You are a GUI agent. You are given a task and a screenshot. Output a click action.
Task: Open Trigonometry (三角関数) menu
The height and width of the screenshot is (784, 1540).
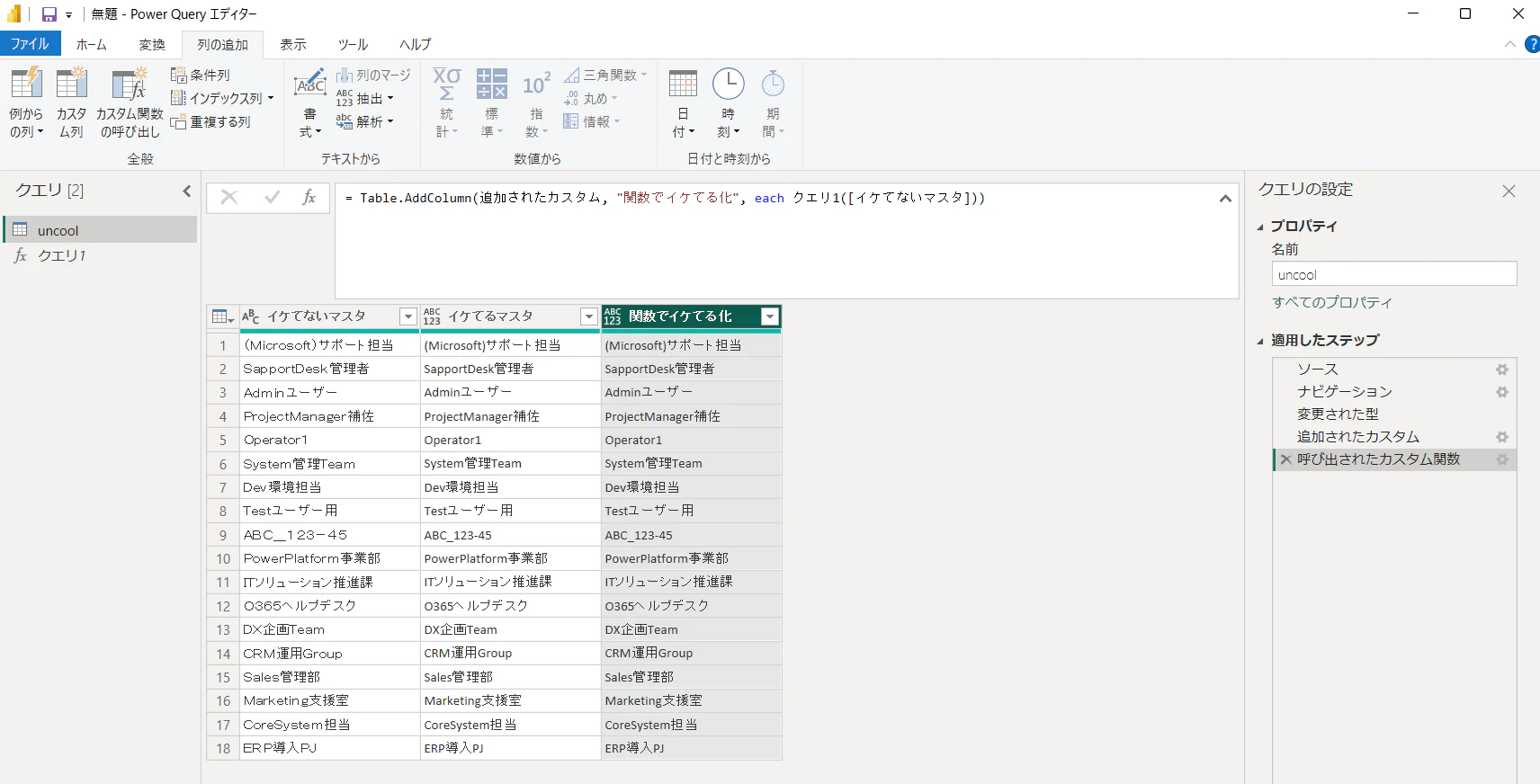tap(605, 75)
